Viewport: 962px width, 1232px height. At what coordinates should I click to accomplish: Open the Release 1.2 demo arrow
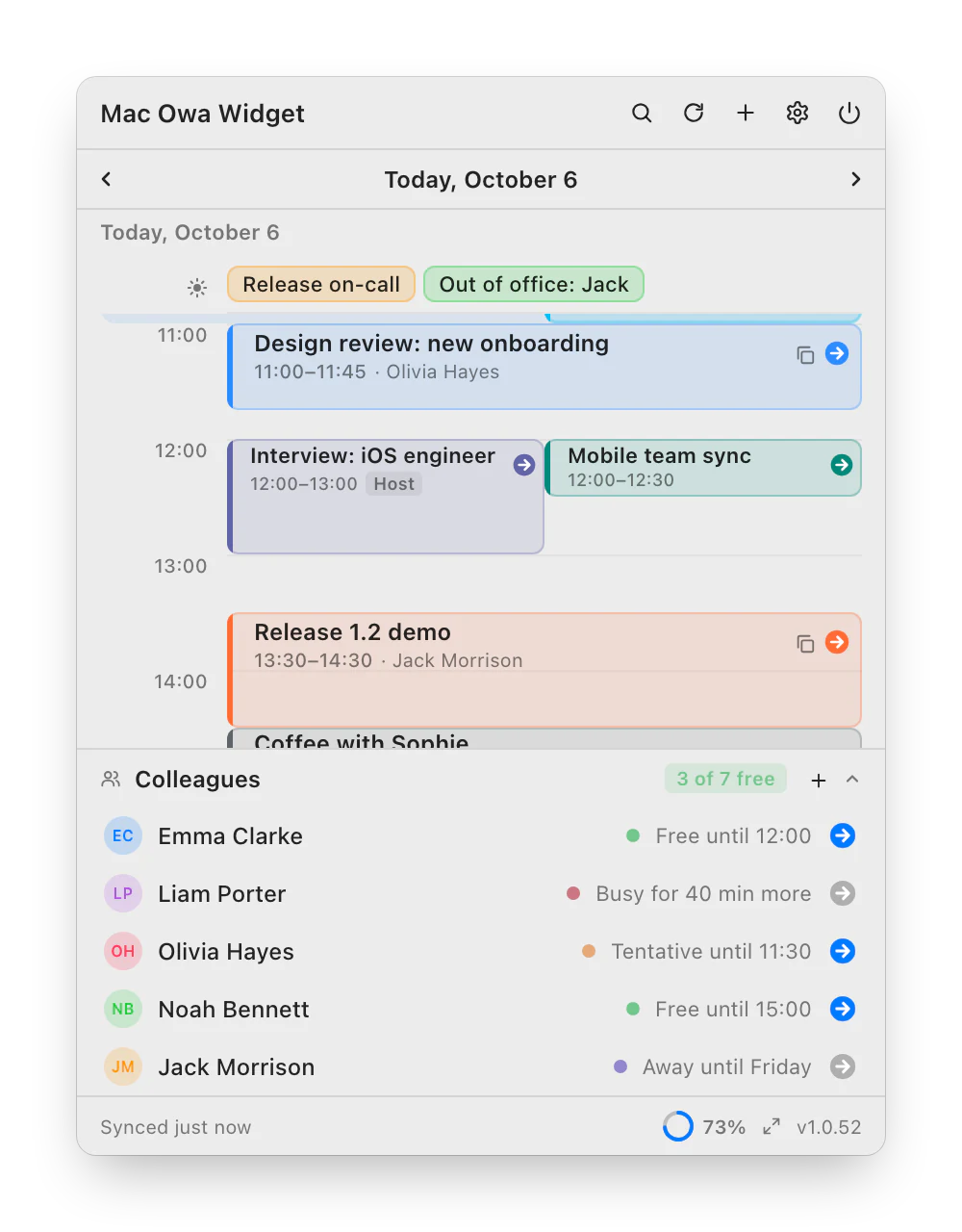pyautogui.click(x=837, y=642)
